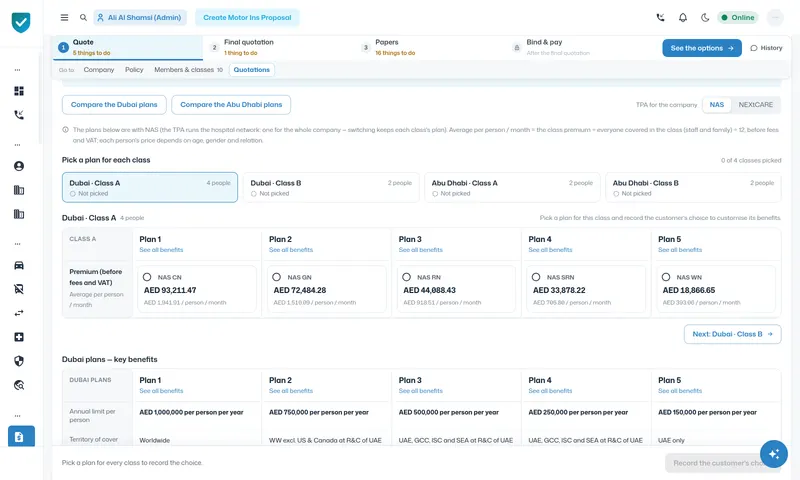Click Compare the Abu Dhabi plans button

click(231, 105)
